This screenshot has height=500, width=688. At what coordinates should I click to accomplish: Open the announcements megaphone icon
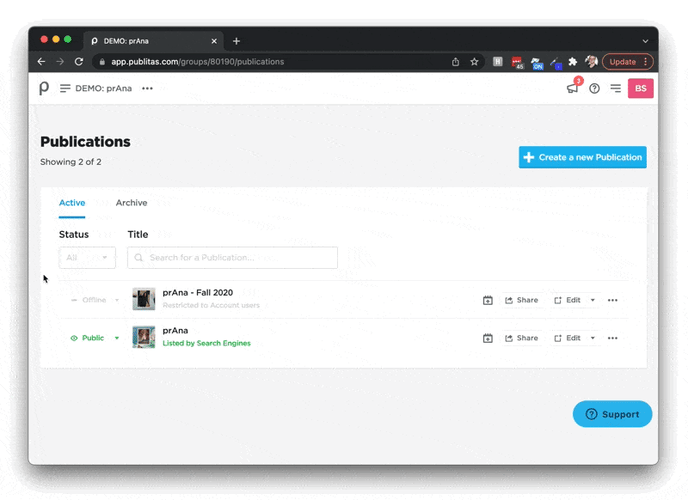pos(573,88)
